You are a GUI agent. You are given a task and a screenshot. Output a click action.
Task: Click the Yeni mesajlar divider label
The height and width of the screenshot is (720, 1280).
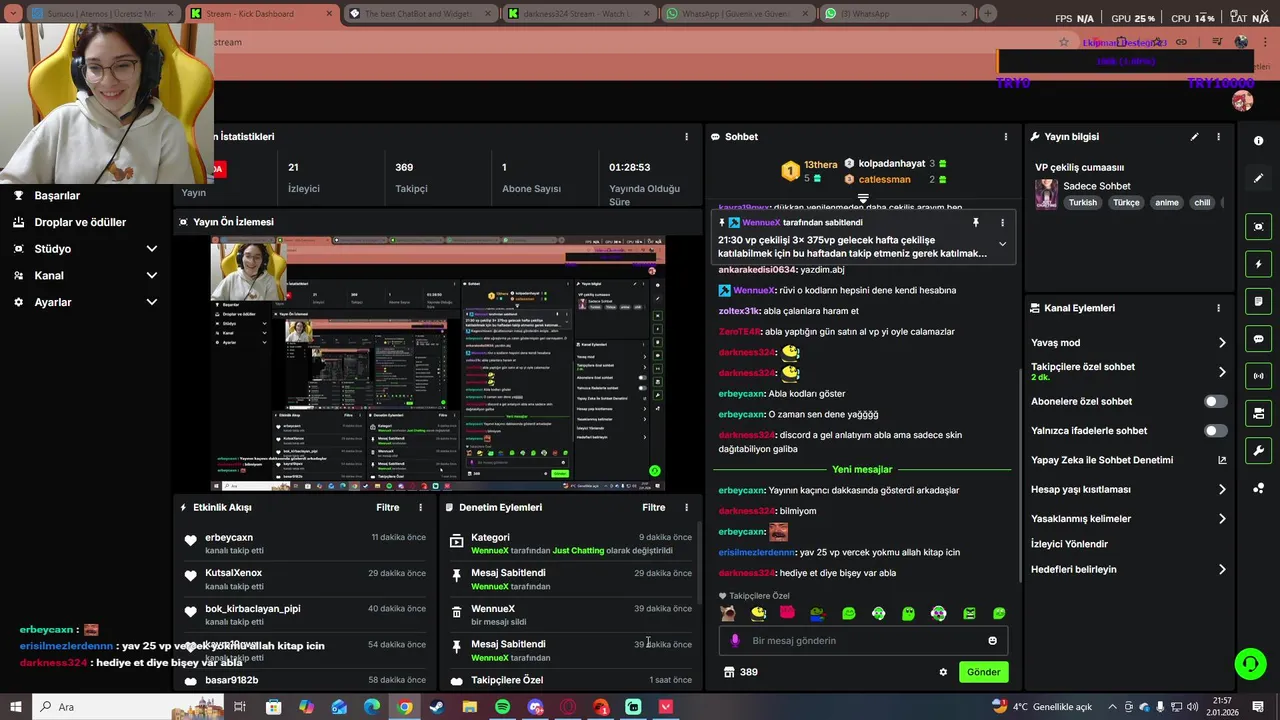point(862,470)
